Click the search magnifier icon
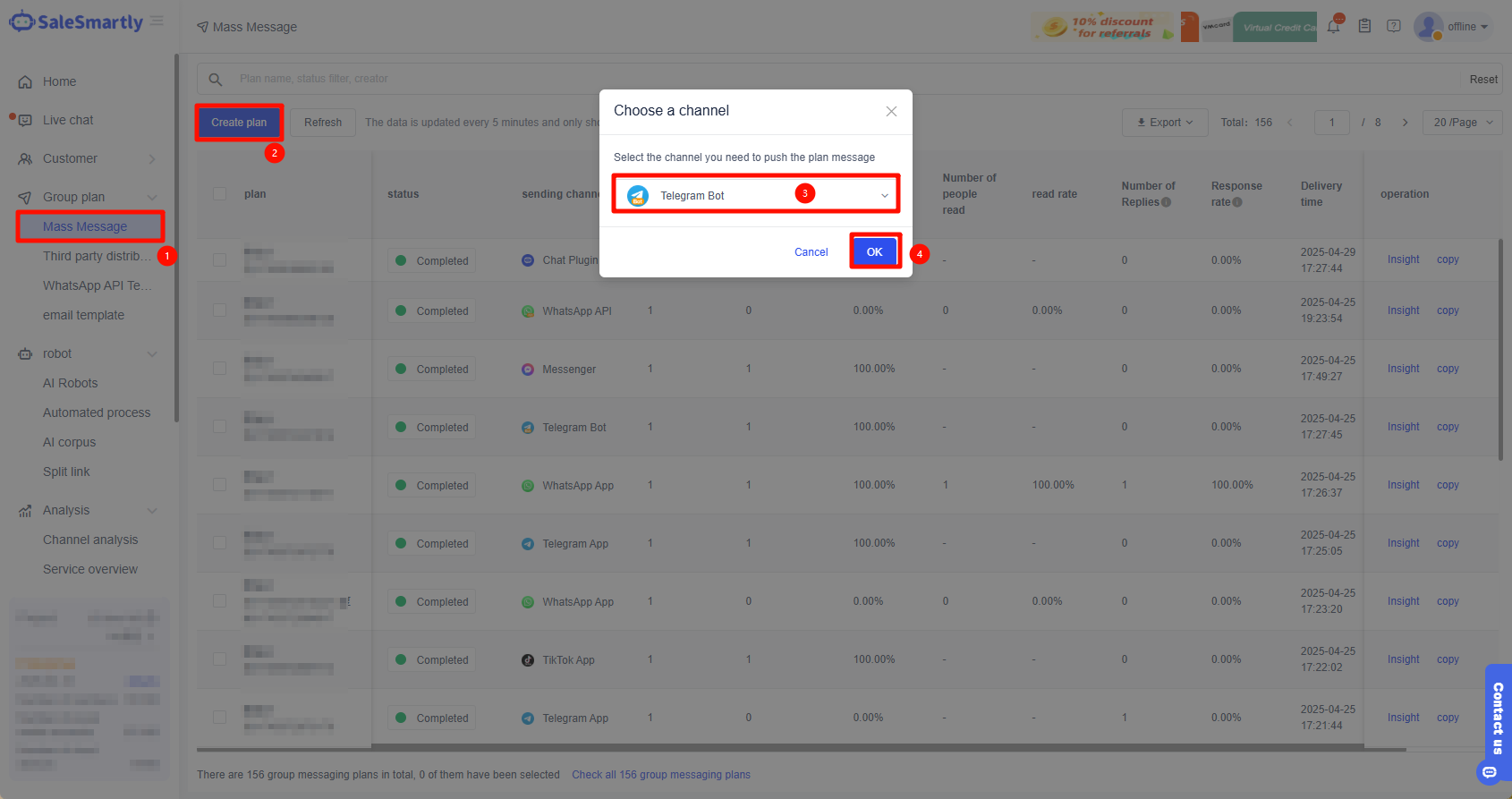Screen dimensions: 1512x799 coord(216,80)
